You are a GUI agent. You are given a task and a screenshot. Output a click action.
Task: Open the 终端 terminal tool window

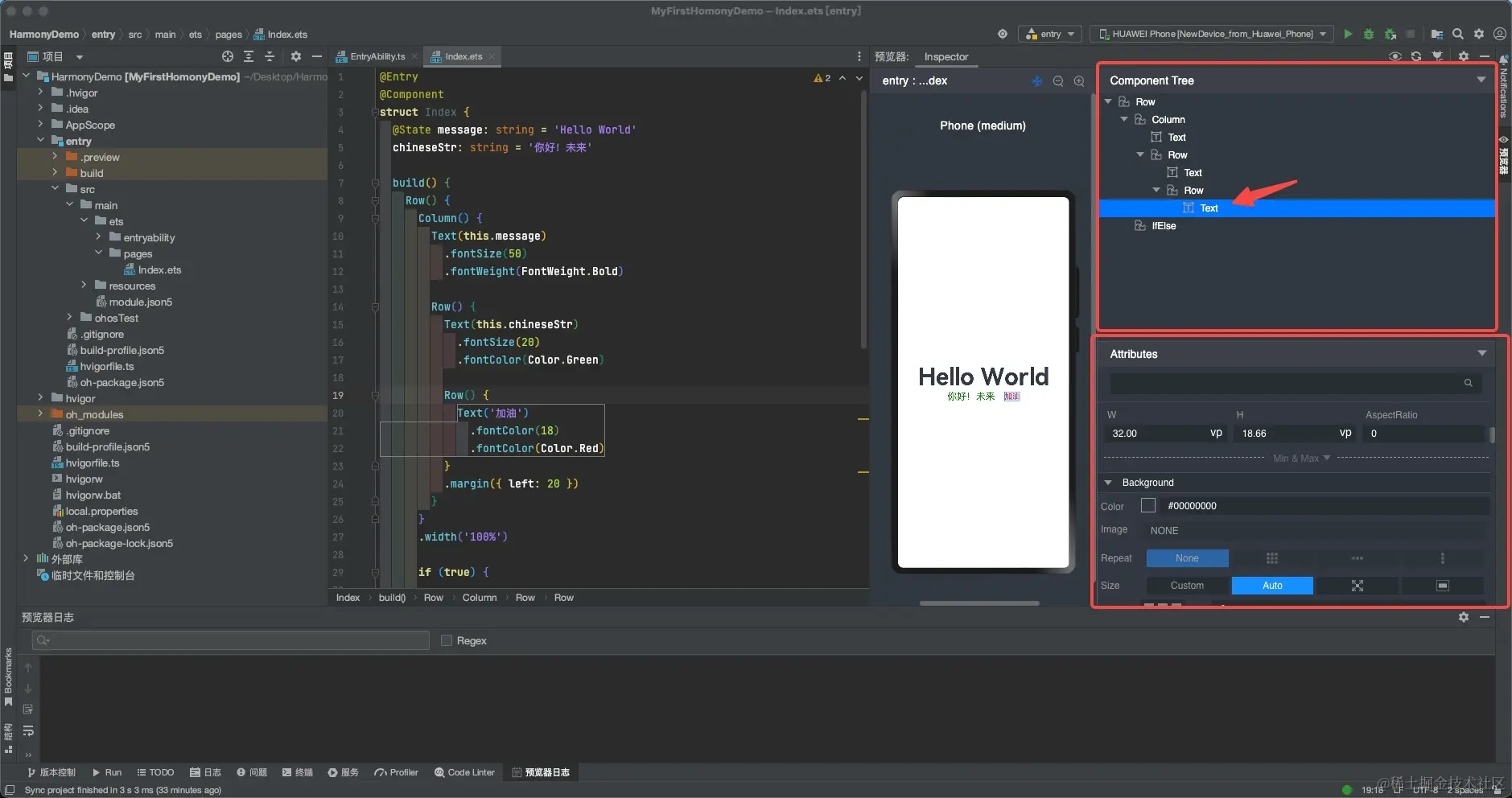click(297, 772)
